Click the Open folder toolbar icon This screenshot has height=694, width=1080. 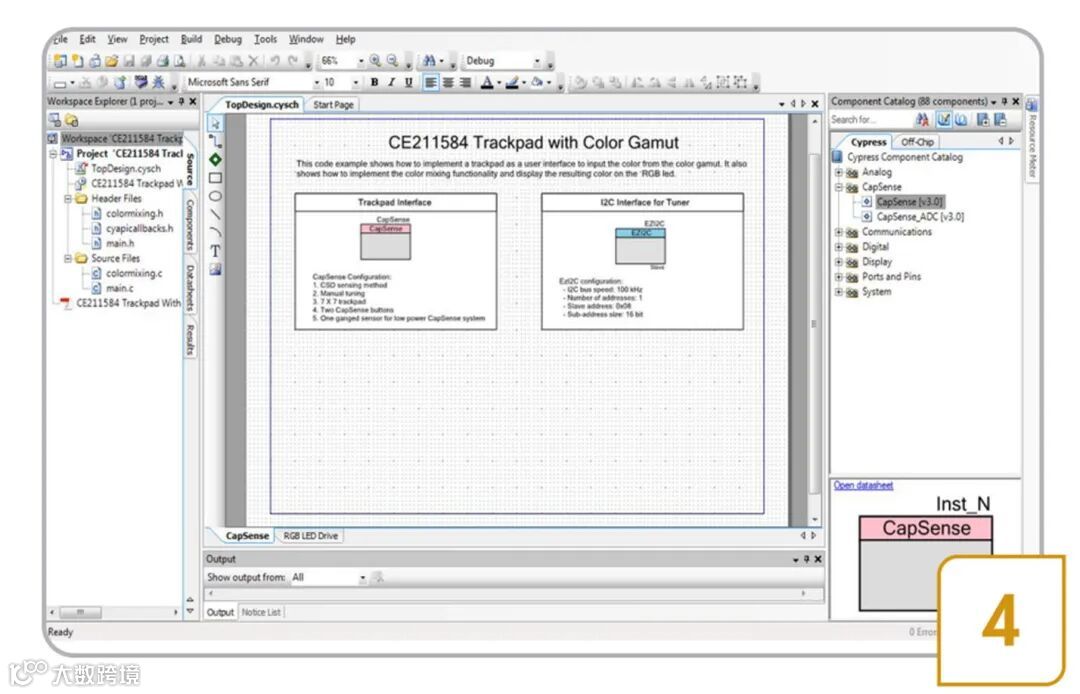(x=112, y=61)
